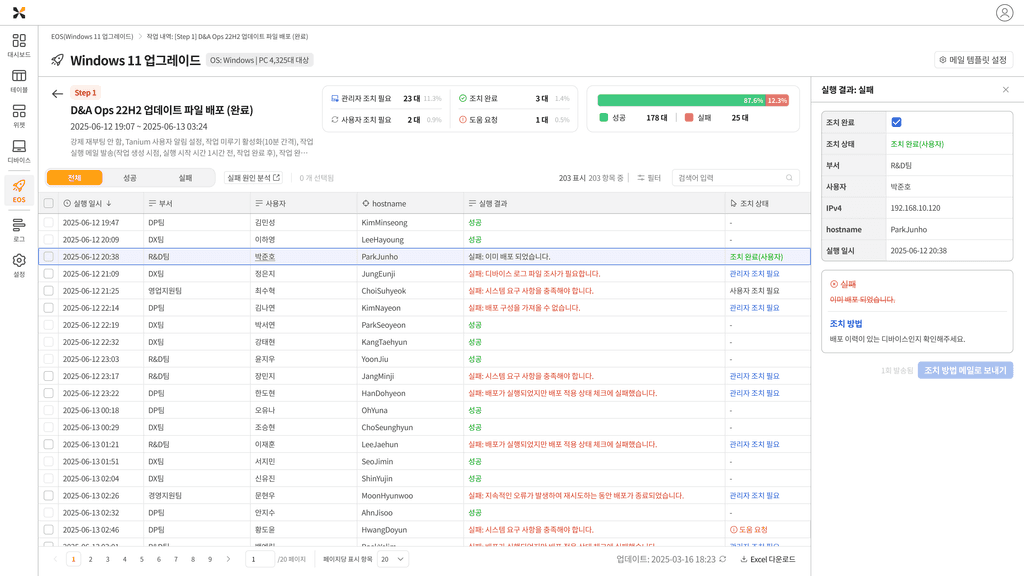1024x576 pixels.
Task: Click the Excel 다운로드 button
Action: (x=767, y=559)
